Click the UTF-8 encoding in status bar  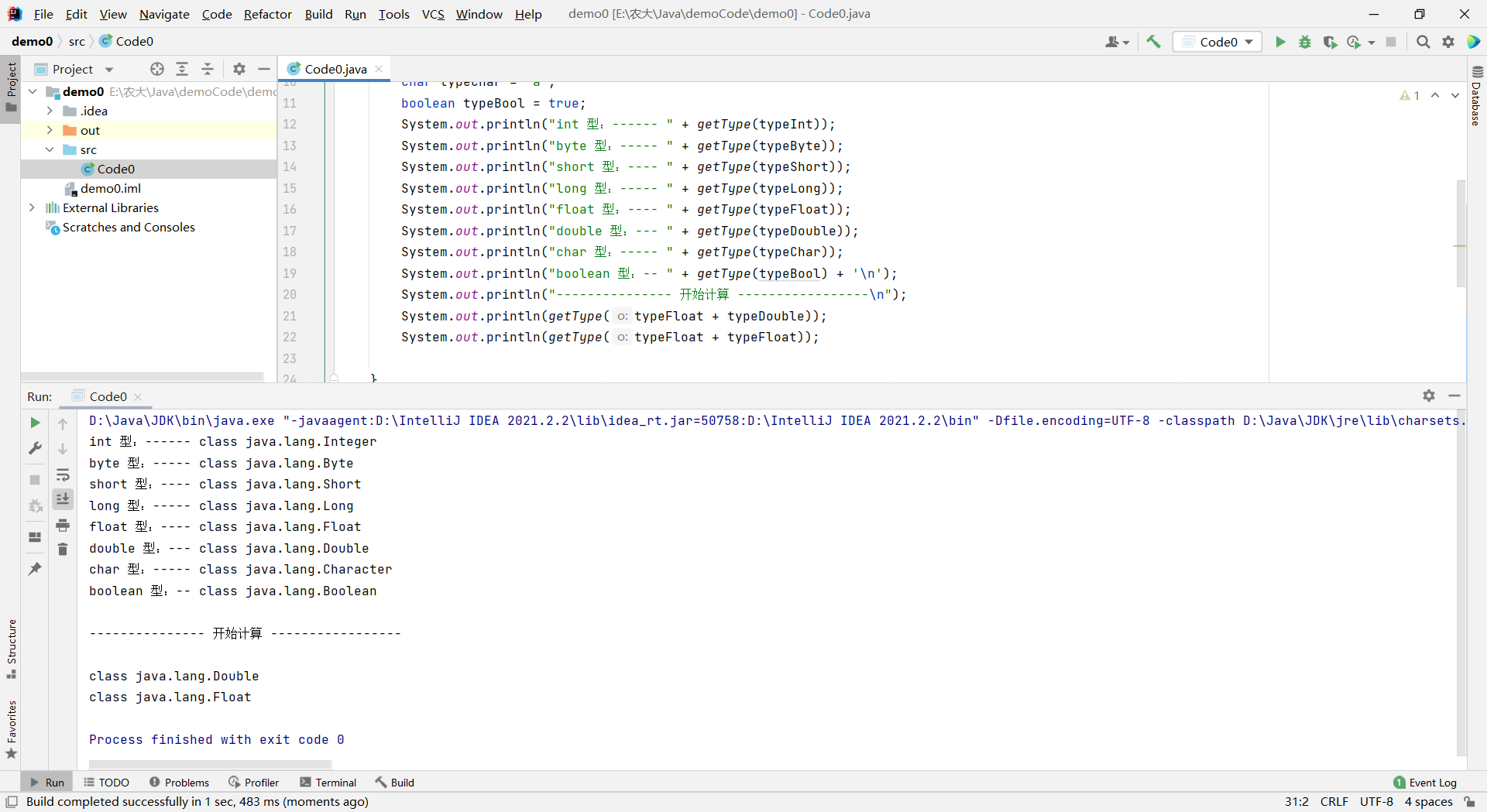(1376, 802)
